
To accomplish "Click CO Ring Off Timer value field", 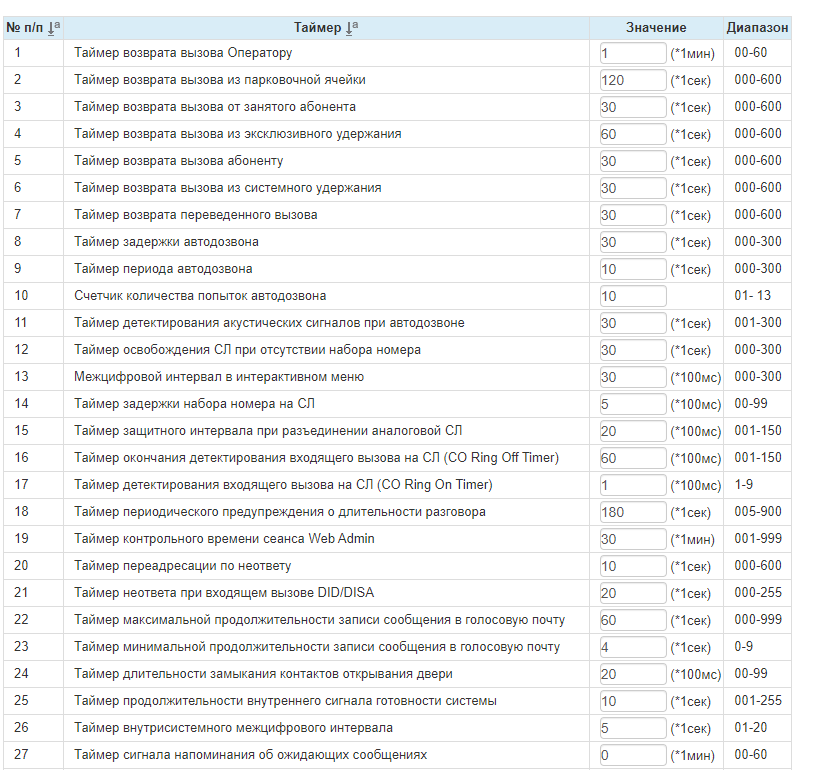I will click(633, 458).
